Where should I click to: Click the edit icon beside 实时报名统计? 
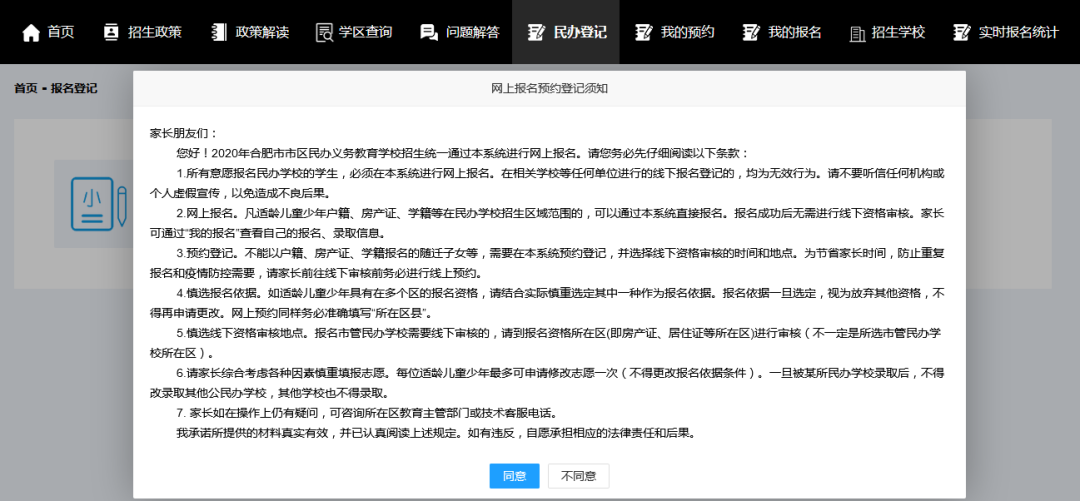pos(962,32)
